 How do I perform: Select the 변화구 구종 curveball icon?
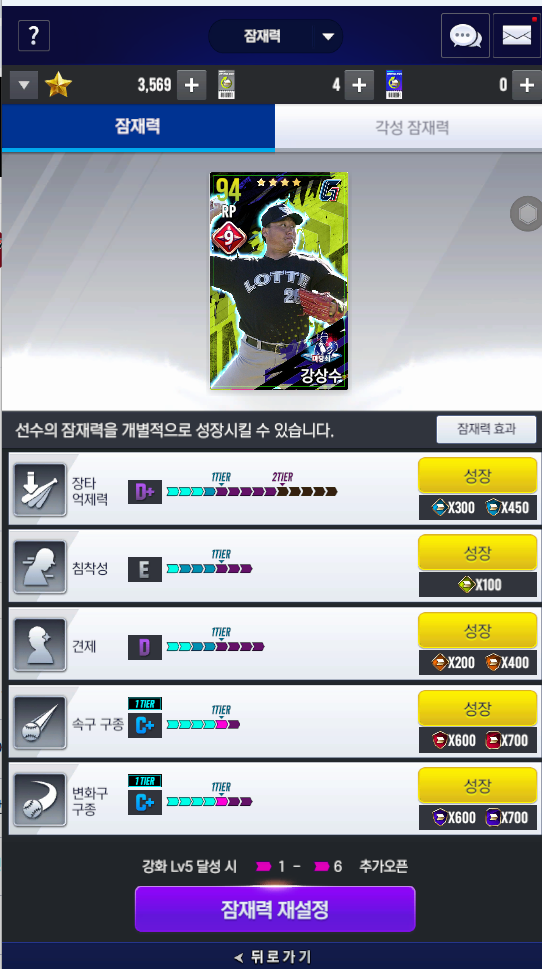tap(40, 800)
